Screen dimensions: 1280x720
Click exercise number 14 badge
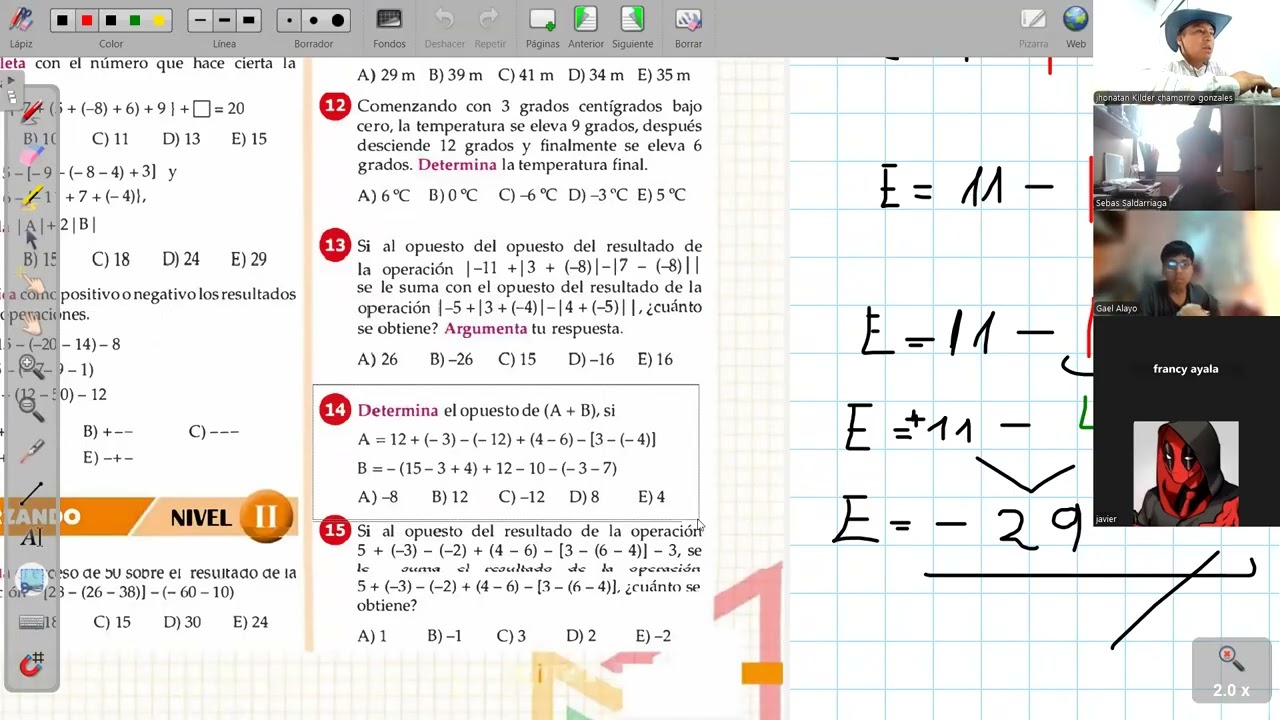click(x=335, y=410)
